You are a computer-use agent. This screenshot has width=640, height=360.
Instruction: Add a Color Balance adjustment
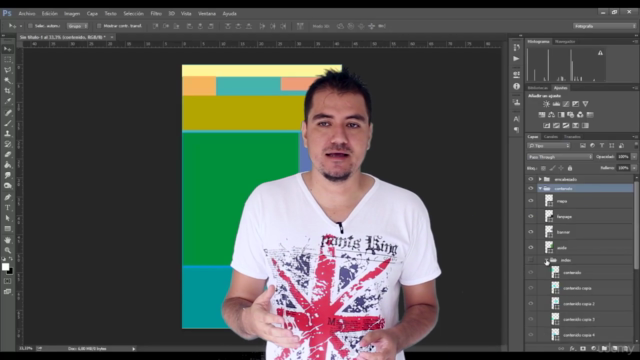(551, 115)
